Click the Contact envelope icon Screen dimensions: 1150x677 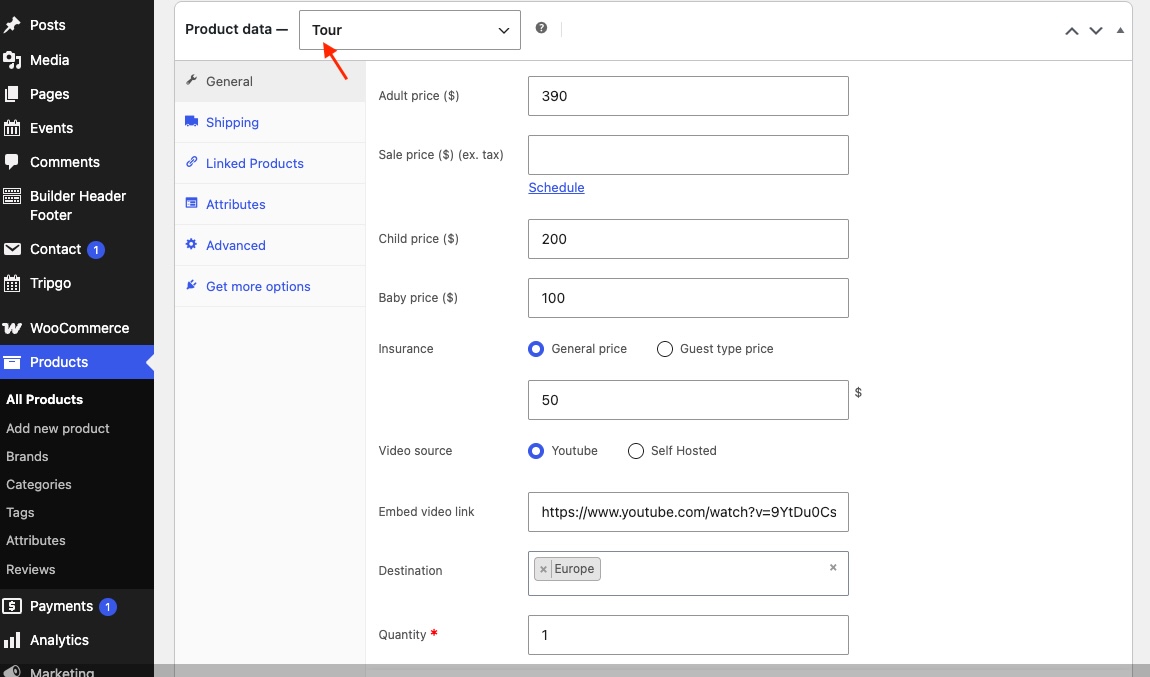point(12,249)
